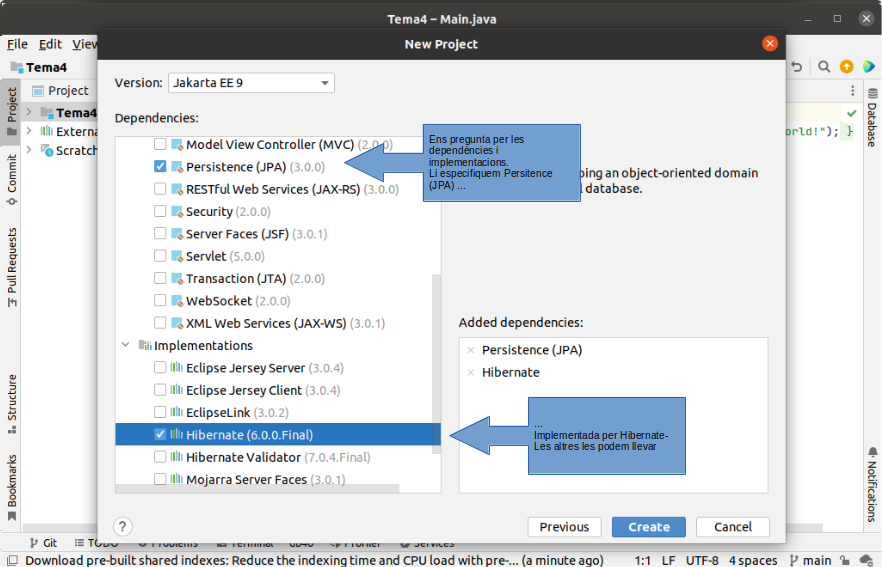
Task: Click the Tema4 breadcrumb in navigation bar
Action: click(39, 67)
